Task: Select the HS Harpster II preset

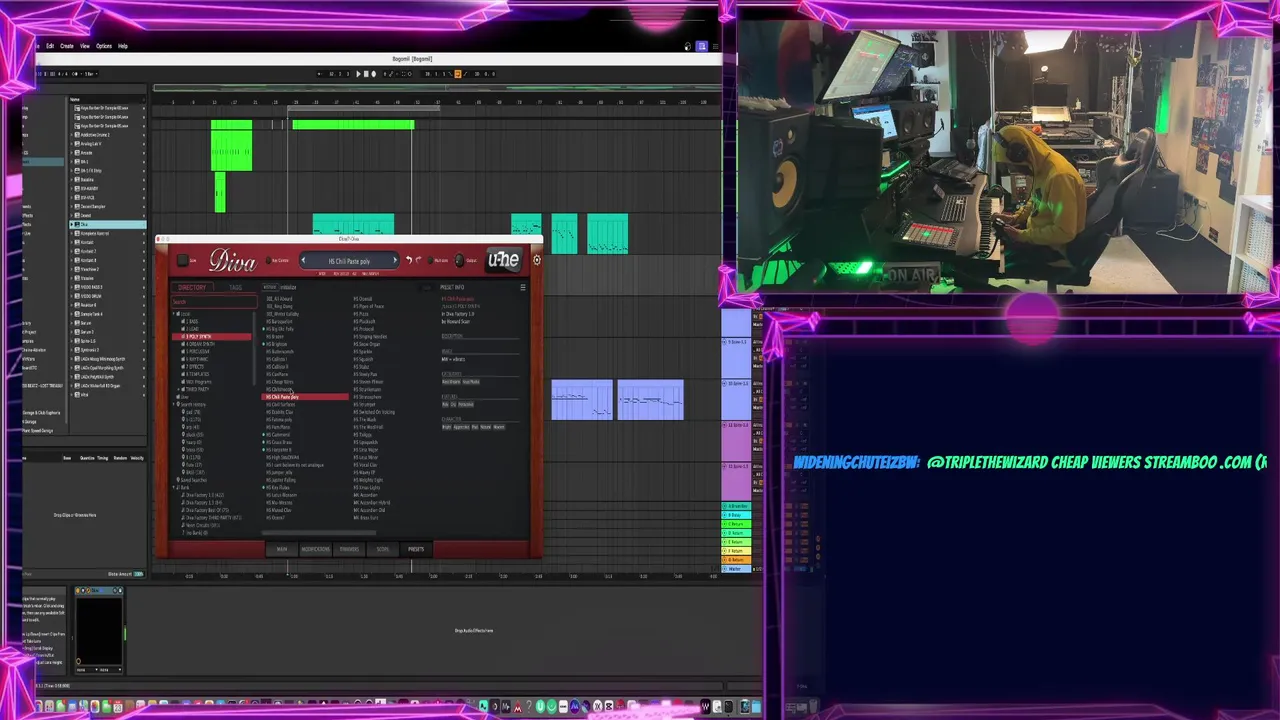Action: [x=278, y=450]
